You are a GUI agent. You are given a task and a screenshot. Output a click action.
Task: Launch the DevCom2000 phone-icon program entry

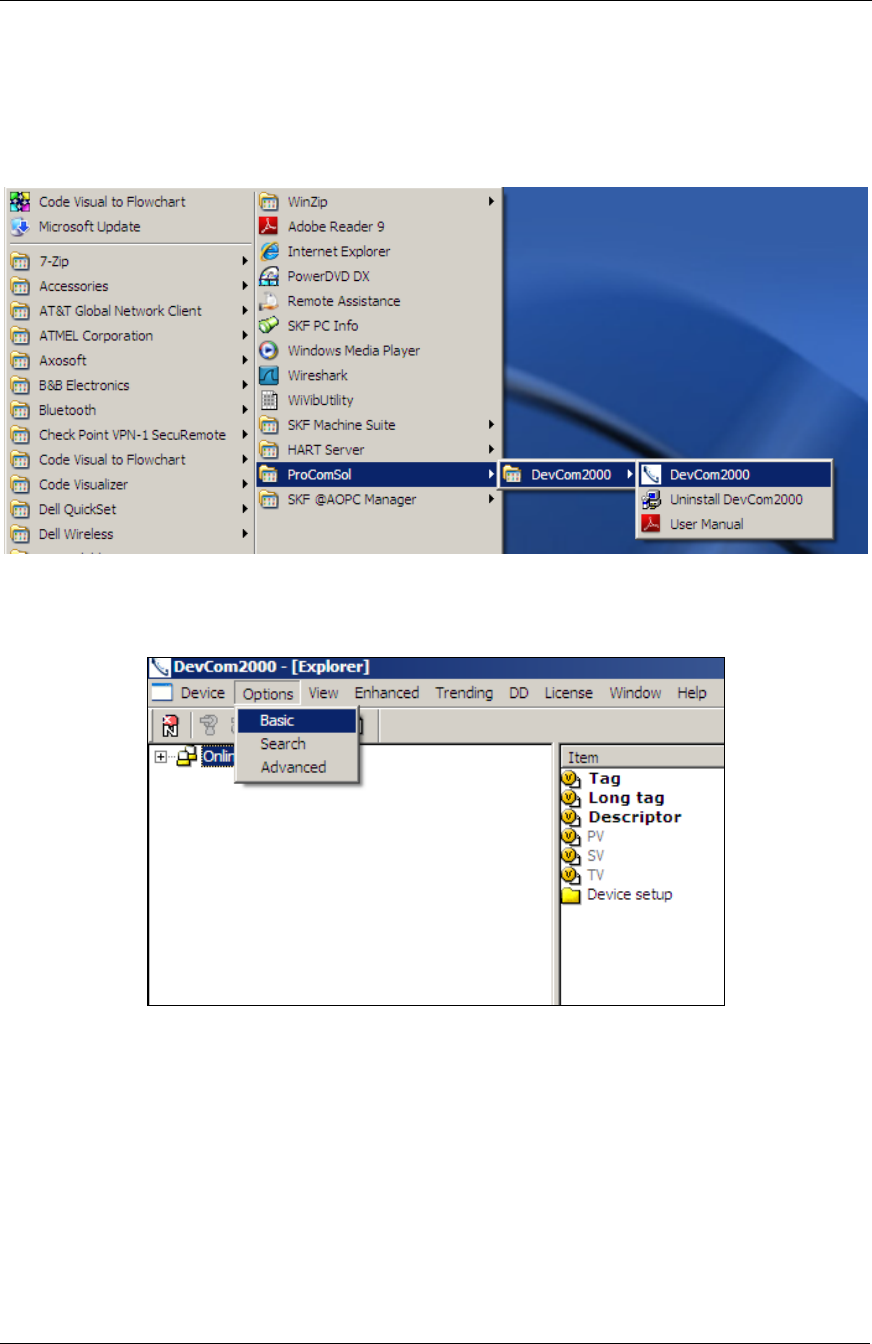[x=734, y=474]
